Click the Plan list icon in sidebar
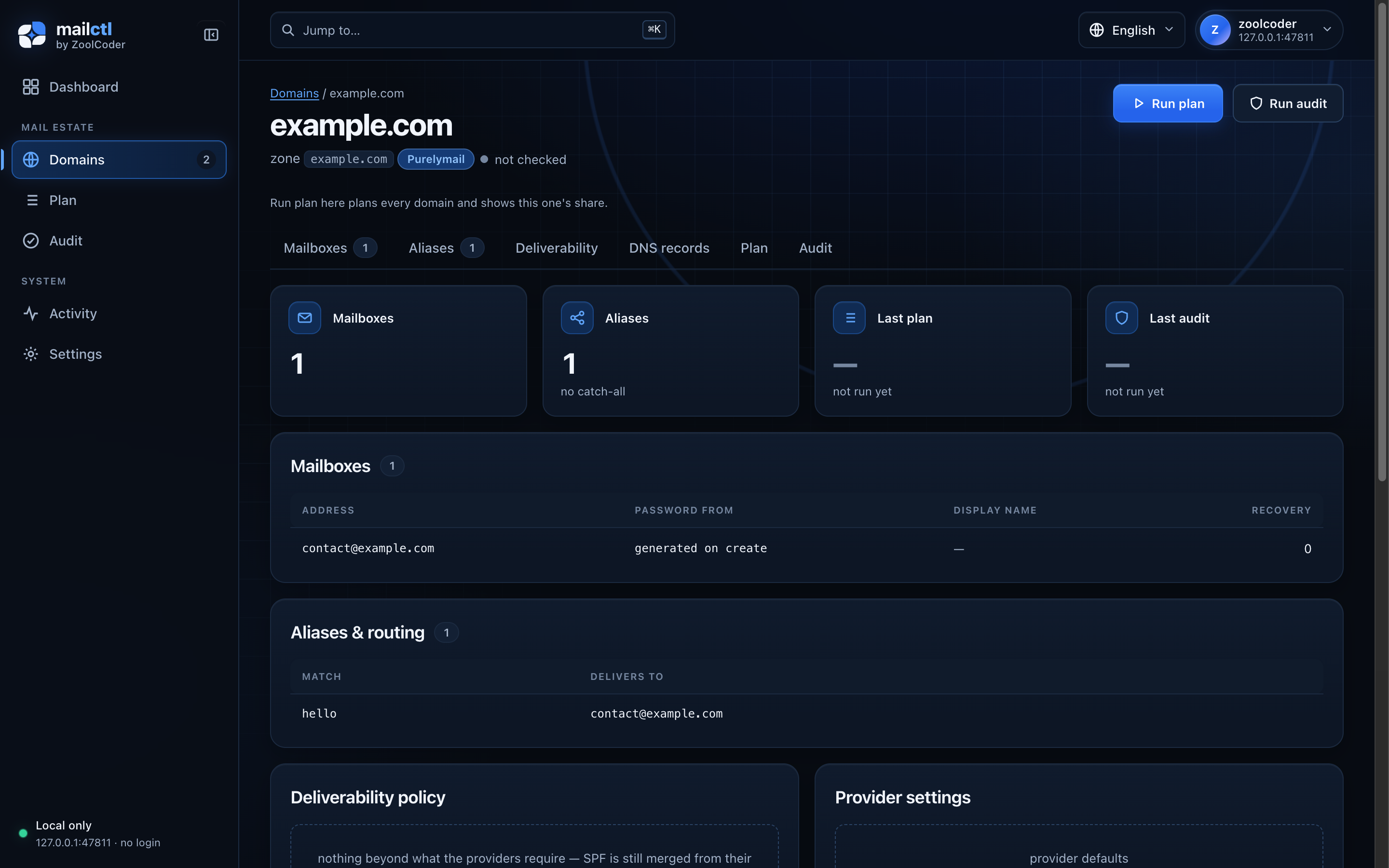Screen dimensions: 1389x868 point(32,200)
